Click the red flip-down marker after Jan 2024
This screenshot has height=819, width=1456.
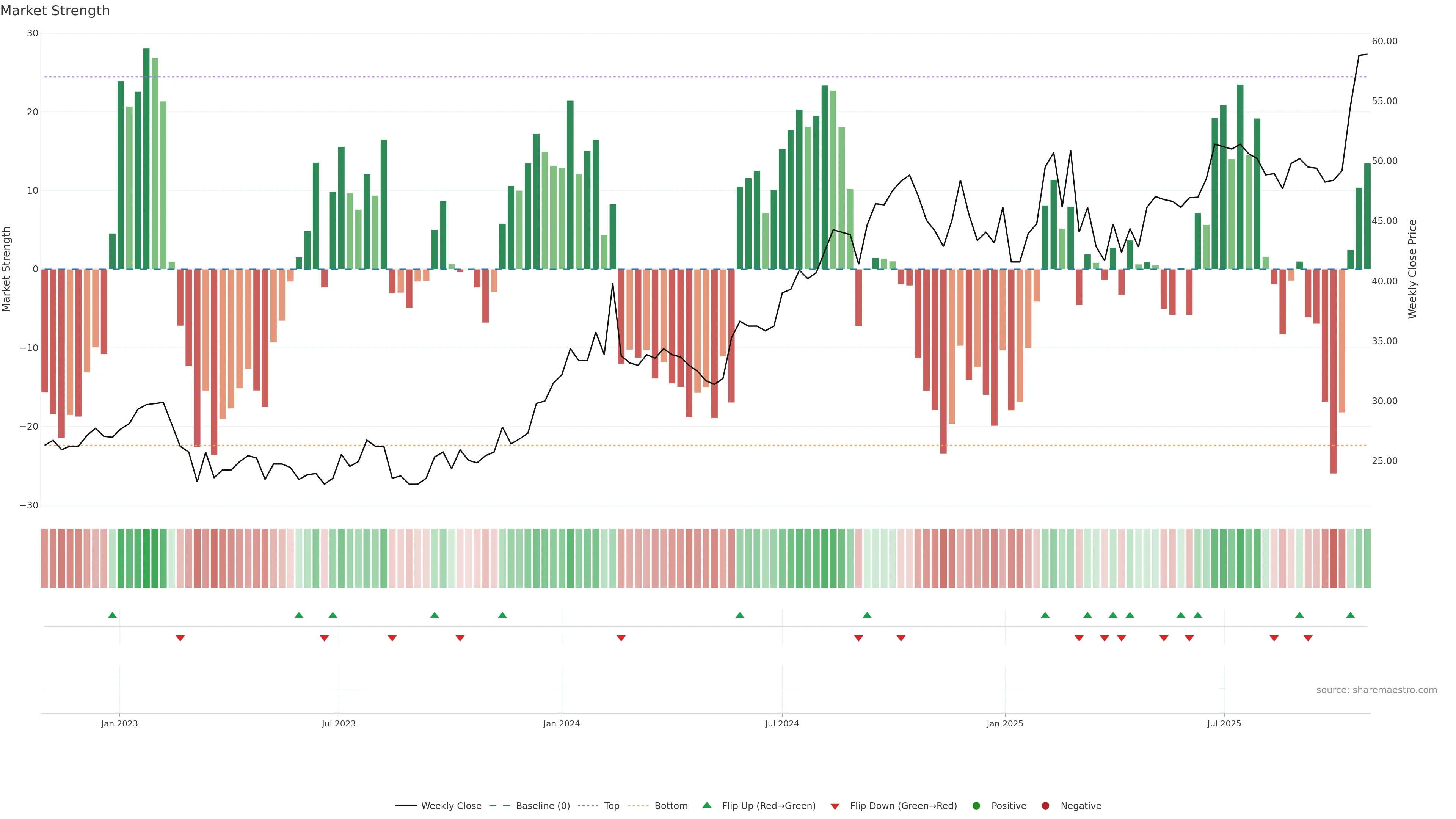pyautogui.click(x=621, y=638)
